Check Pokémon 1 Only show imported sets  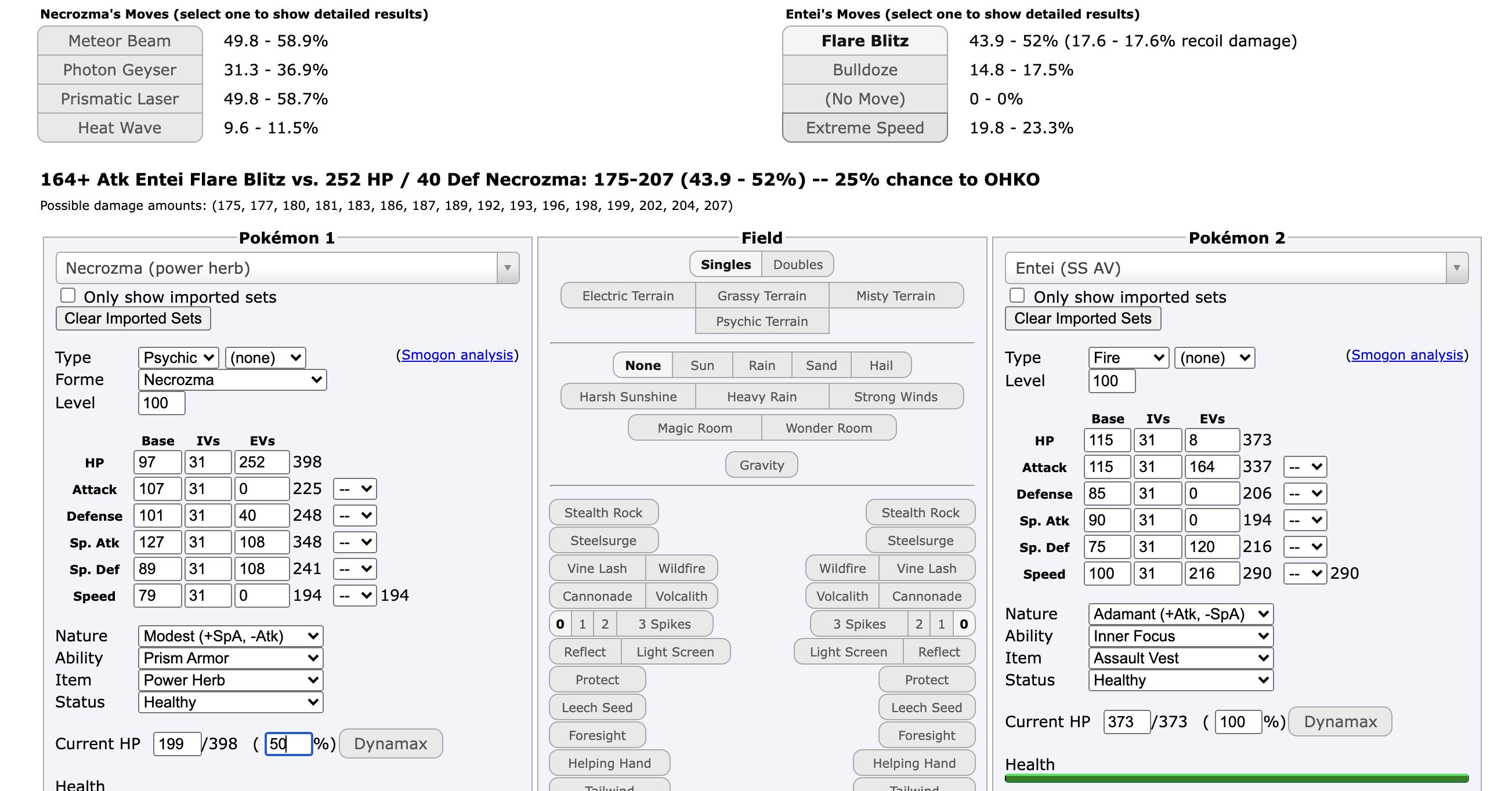68,295
